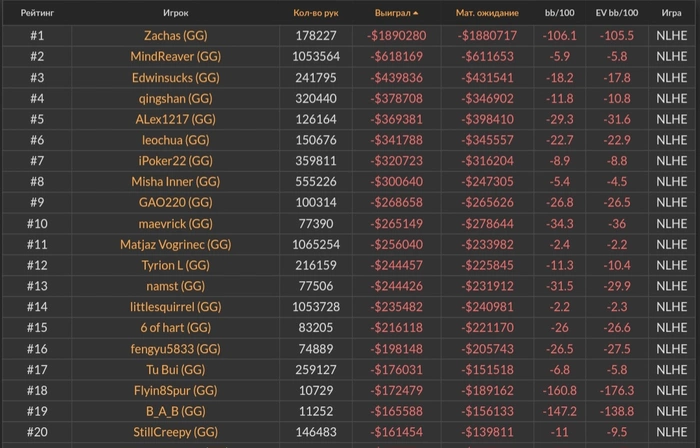Sort by bb/100 column header
Viewport: 700px width, 448px height.
point(560,14)
